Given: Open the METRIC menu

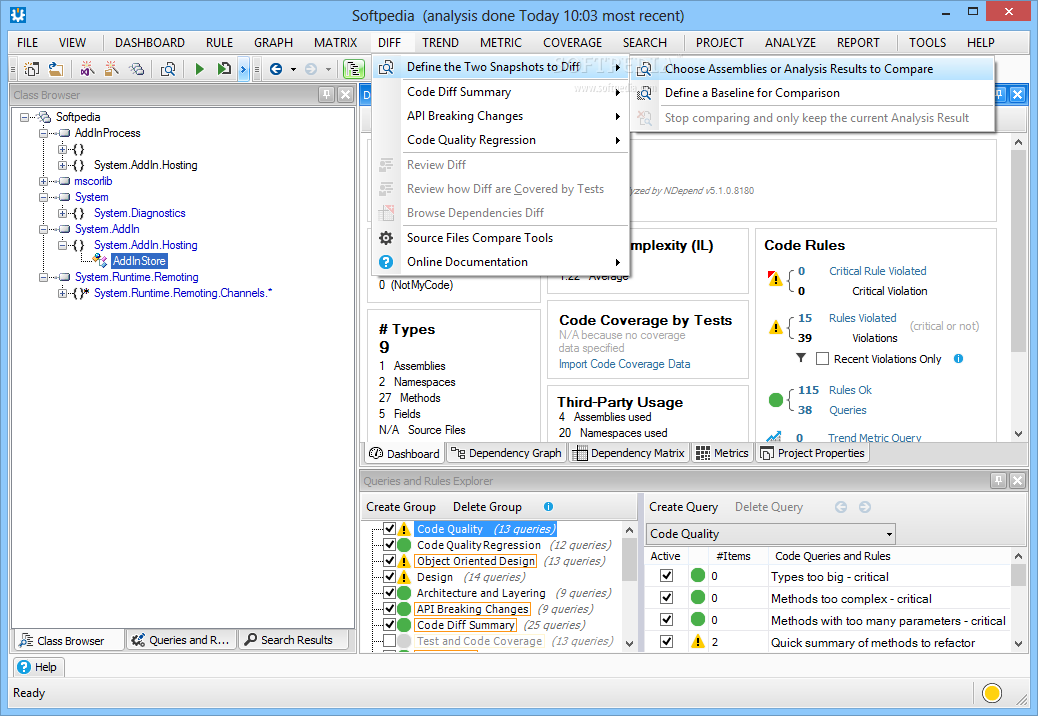Looking at the screenshot, I should 500,42.
